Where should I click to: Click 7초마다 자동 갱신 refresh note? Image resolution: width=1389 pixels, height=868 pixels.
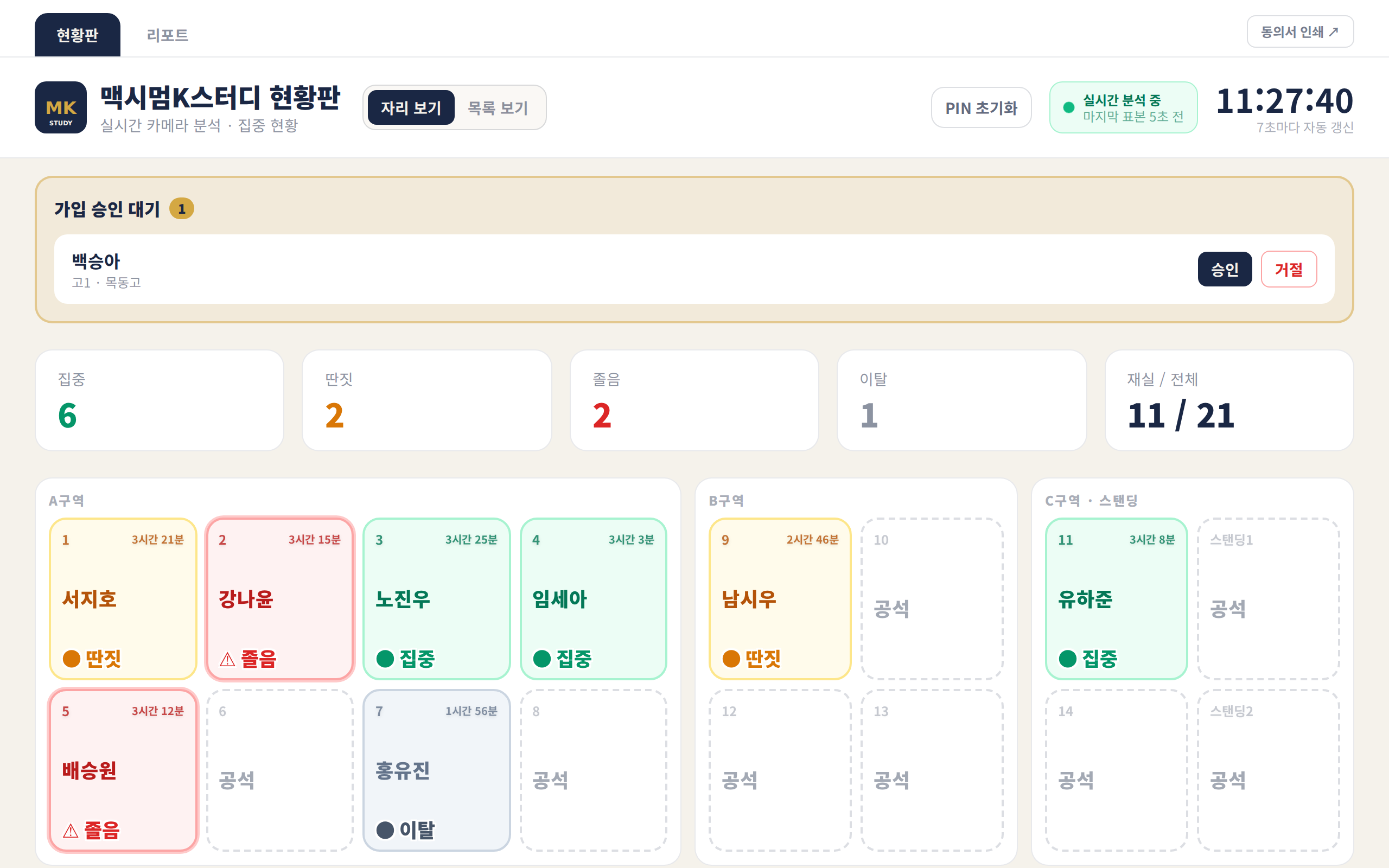coord(1305,127)
